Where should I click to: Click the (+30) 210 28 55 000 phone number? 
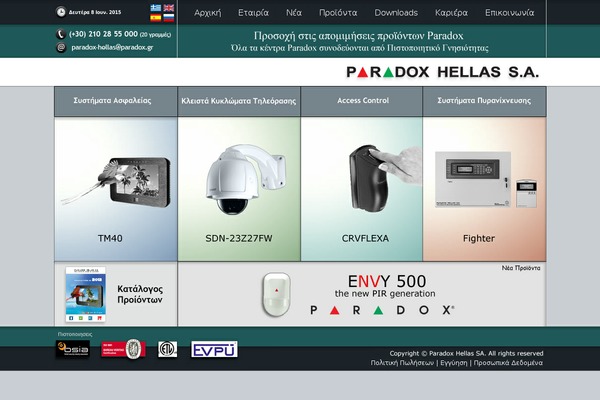coord(103,34)
